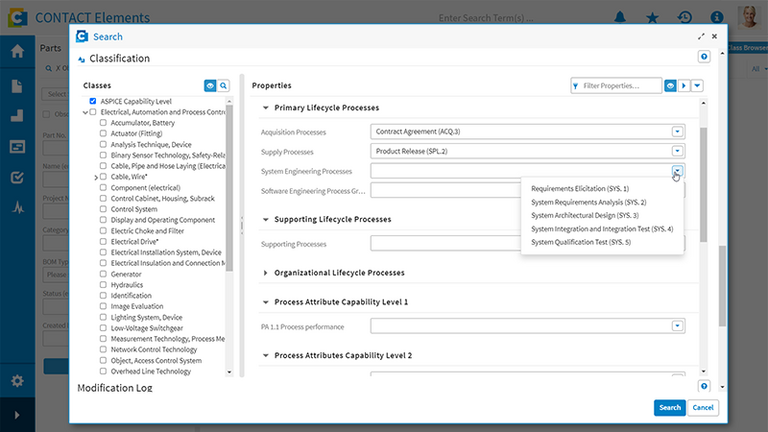Click the Cancel button
This screenshot has width=768, height=432.
click(x=703, y=408)
